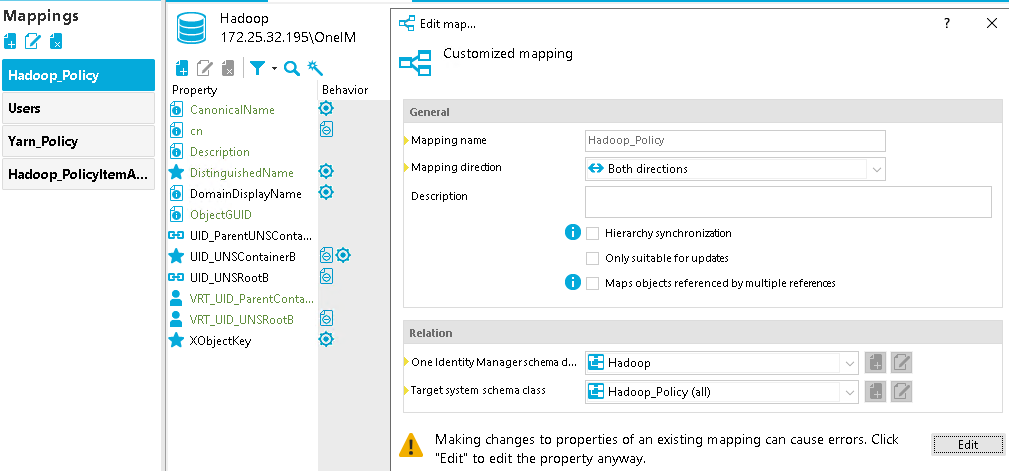Select the CanonicalName property
The height and width of the screenshot is (471, 1009).
pos(232,110)
